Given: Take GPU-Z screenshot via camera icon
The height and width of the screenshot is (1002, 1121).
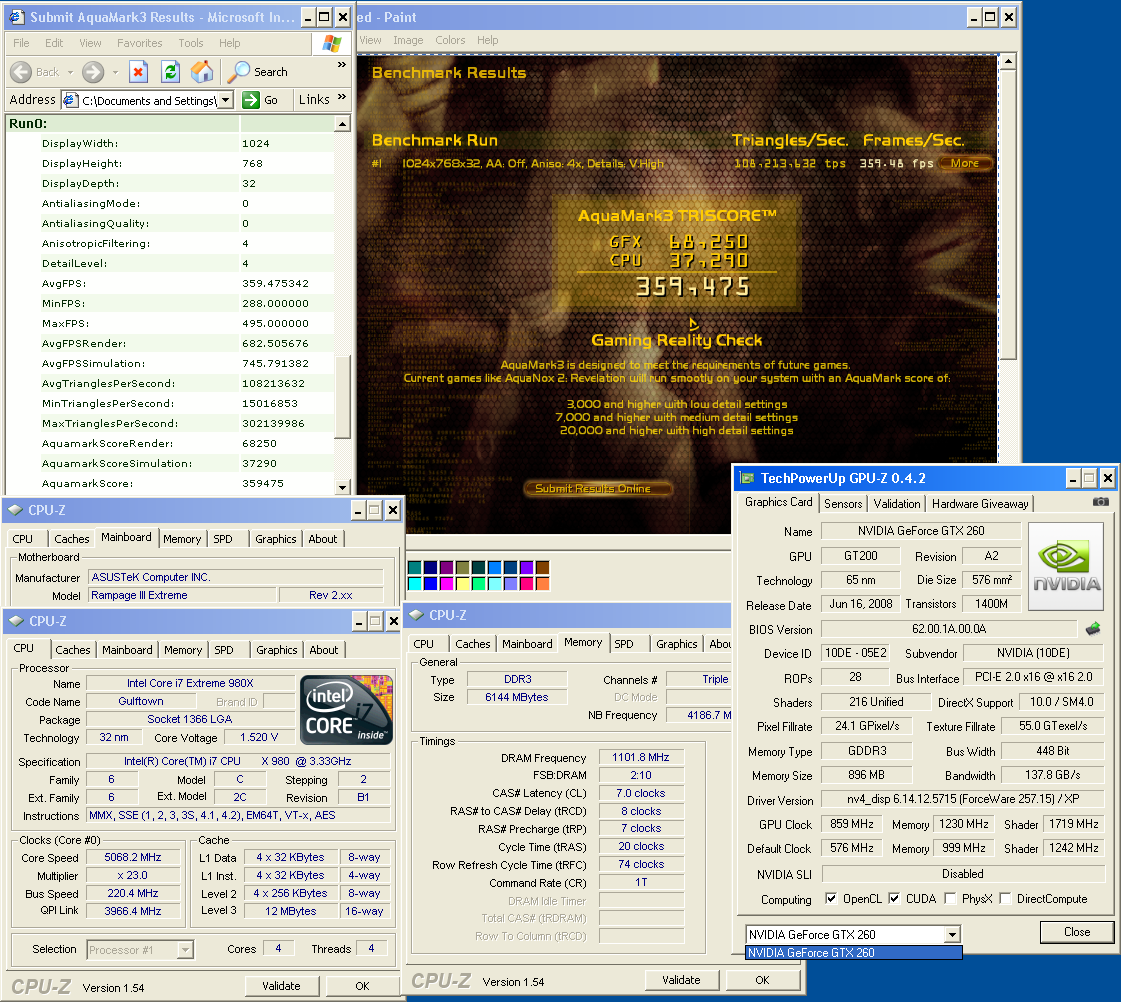Looking at the screenshot, I should tap(1101, 502).
